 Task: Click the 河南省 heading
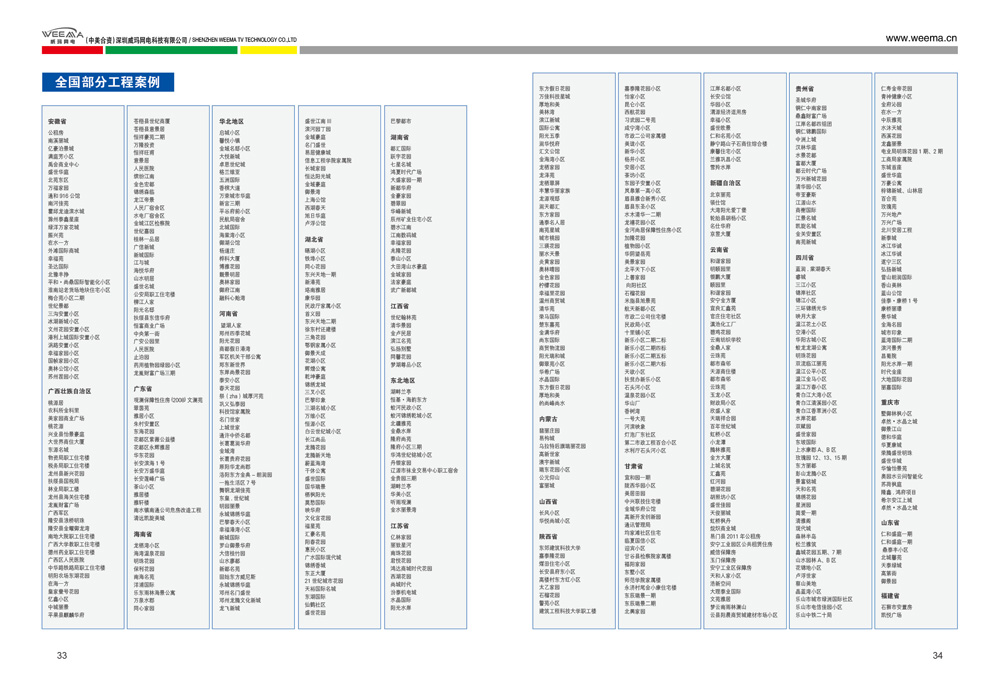click(x=228, y=314)
